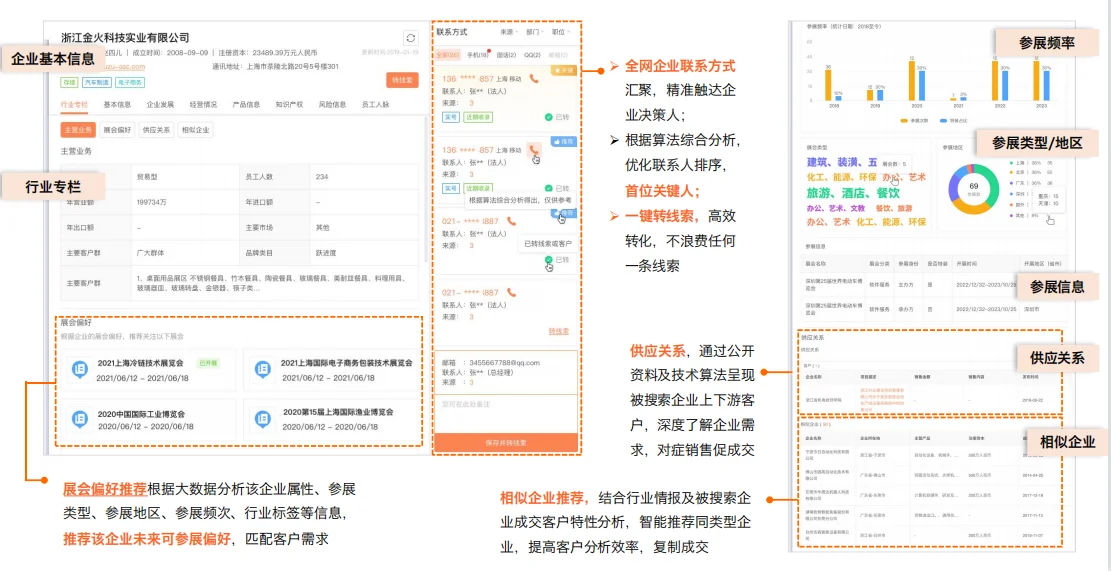Viewport: 1111px width, 571px height.
Task: Open the 企业发展 tab
Action: 160,104
